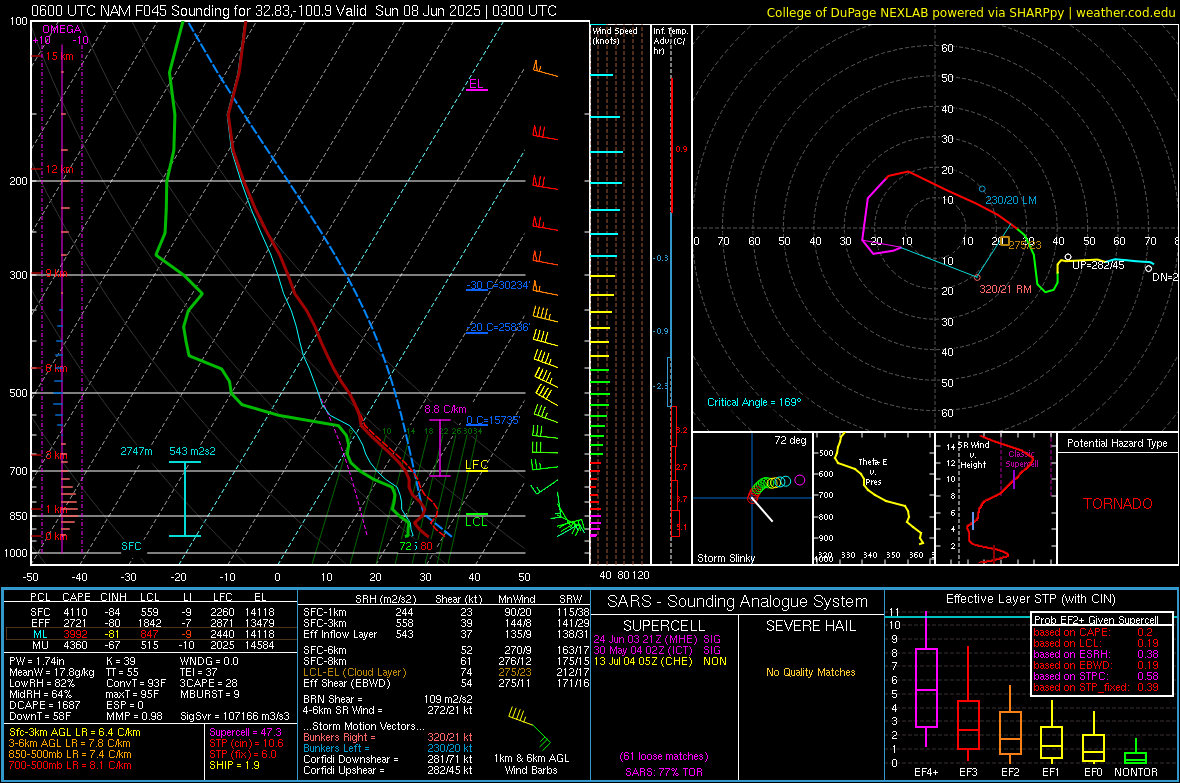The width and height of the screenshot is (1180, 783).
Task: Click the 1km & 6km AGL Wind Barbs caption
Action: [531, 764]
